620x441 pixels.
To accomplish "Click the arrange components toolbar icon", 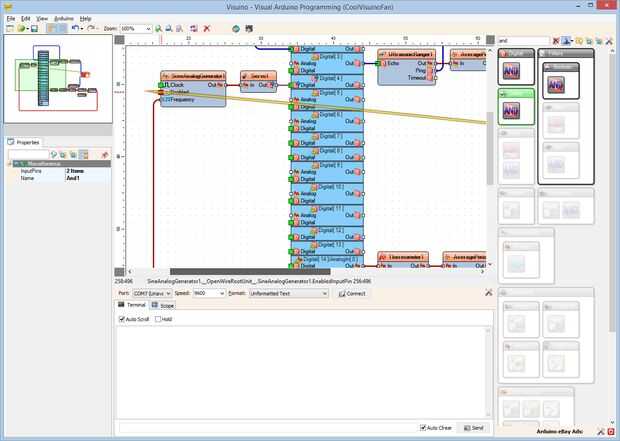I will 194,28.
